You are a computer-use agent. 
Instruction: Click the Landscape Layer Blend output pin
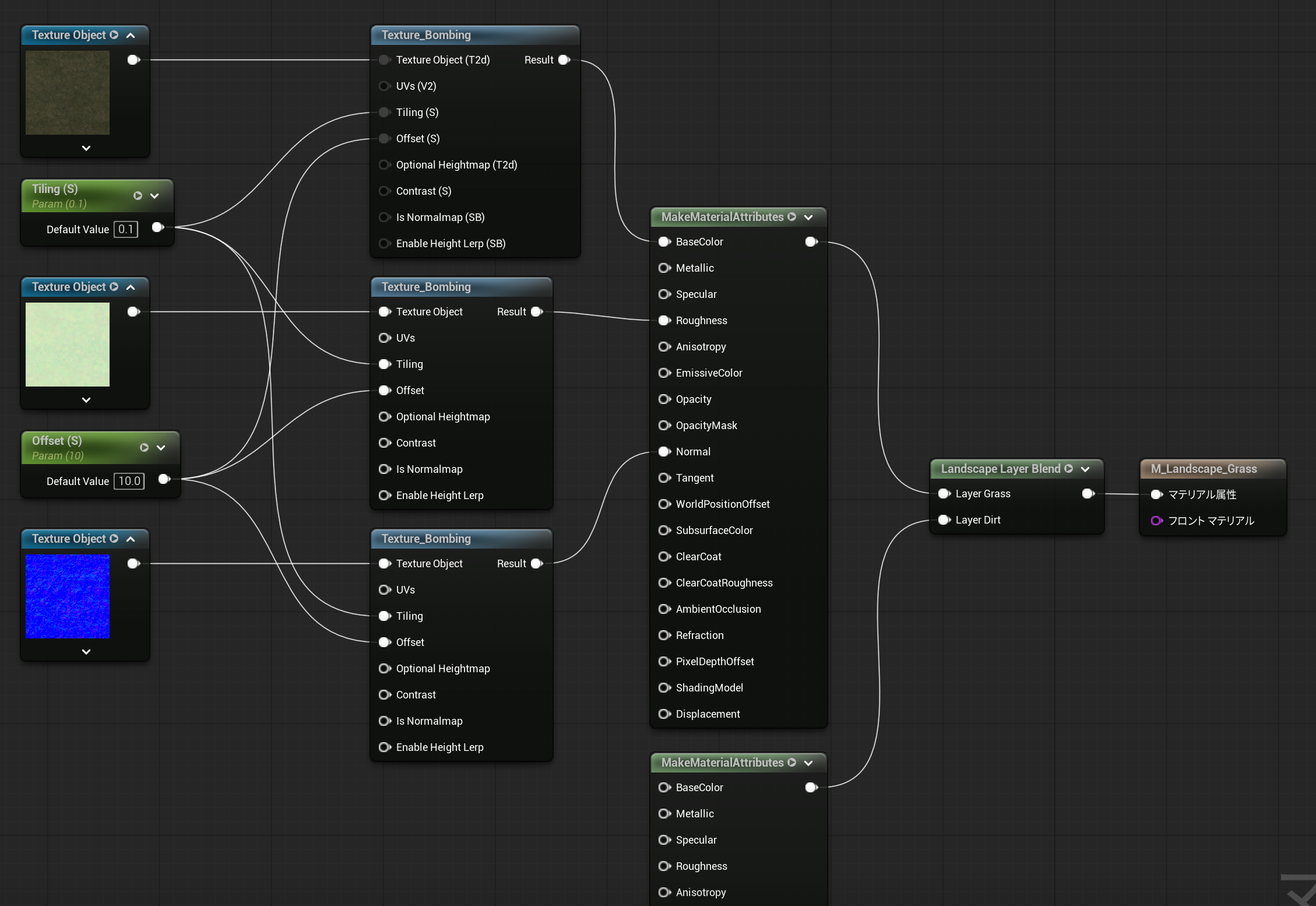[1088, 494]
